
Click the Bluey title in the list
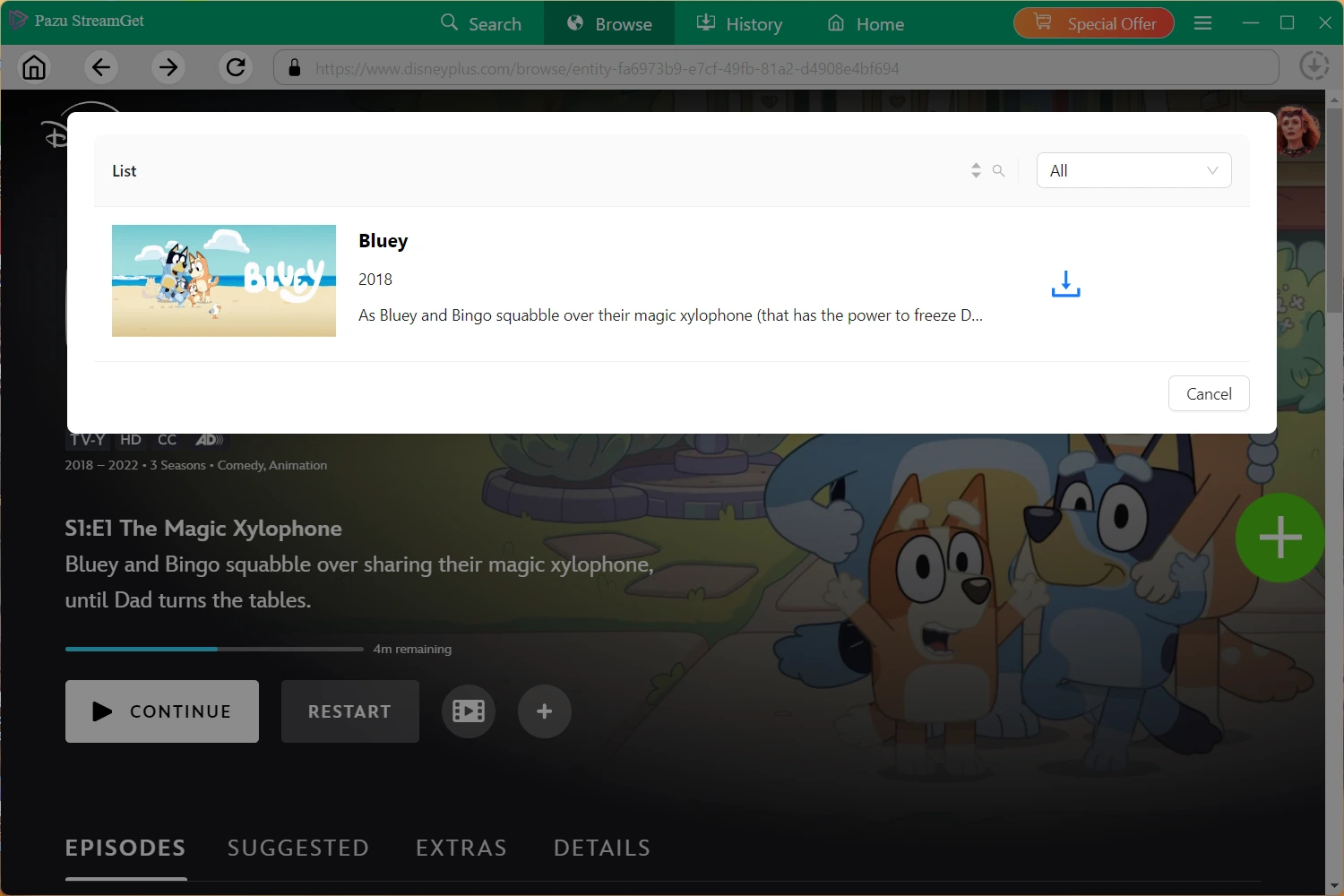pyautogui.click(x=383, y=241)
